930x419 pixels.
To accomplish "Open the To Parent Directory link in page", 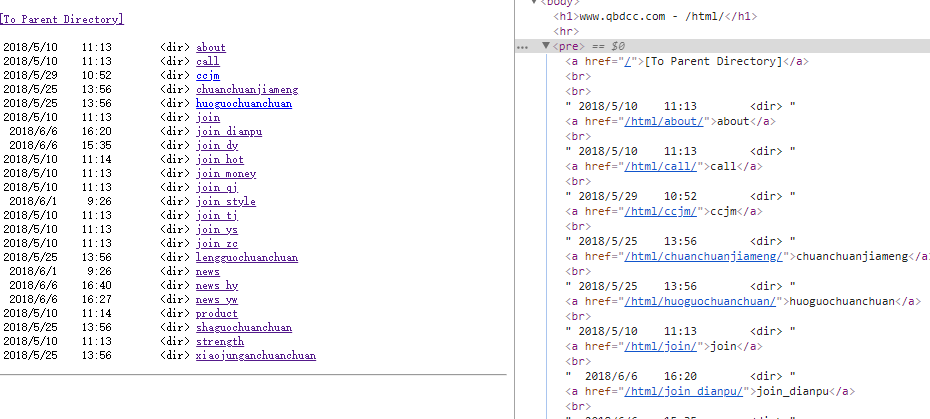I will tap(62, 19).
